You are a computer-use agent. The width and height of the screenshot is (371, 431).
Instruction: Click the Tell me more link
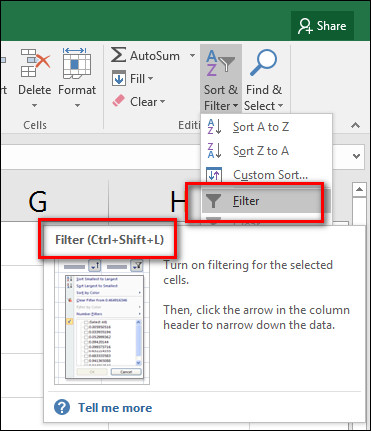(x=115, y=408)
